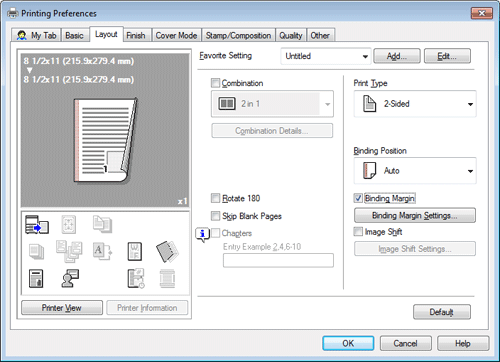
Task: Open the Stamp/Composition tab
Action: (x=238, y=35)
